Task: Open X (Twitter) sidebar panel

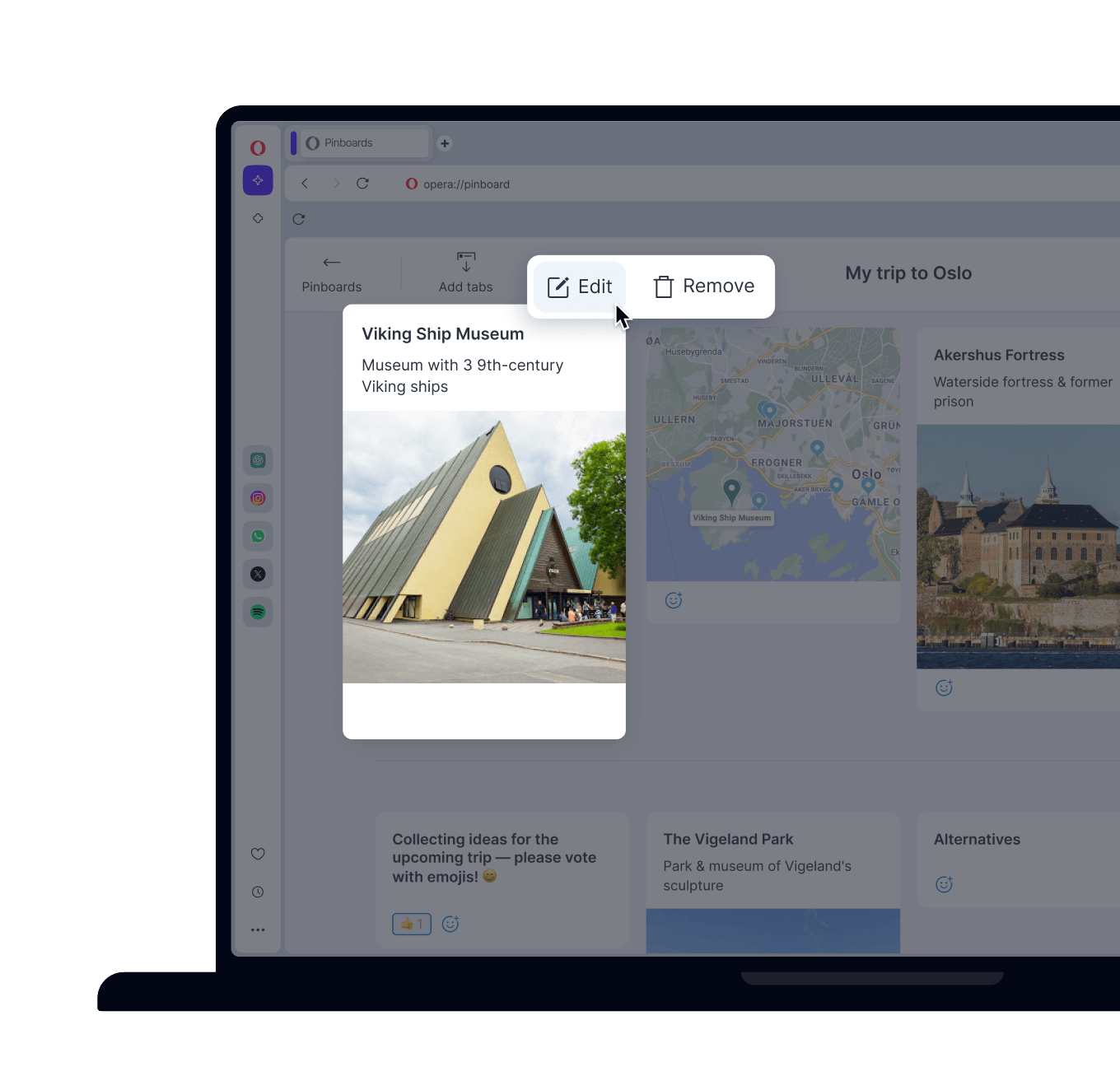Action: 258,574
